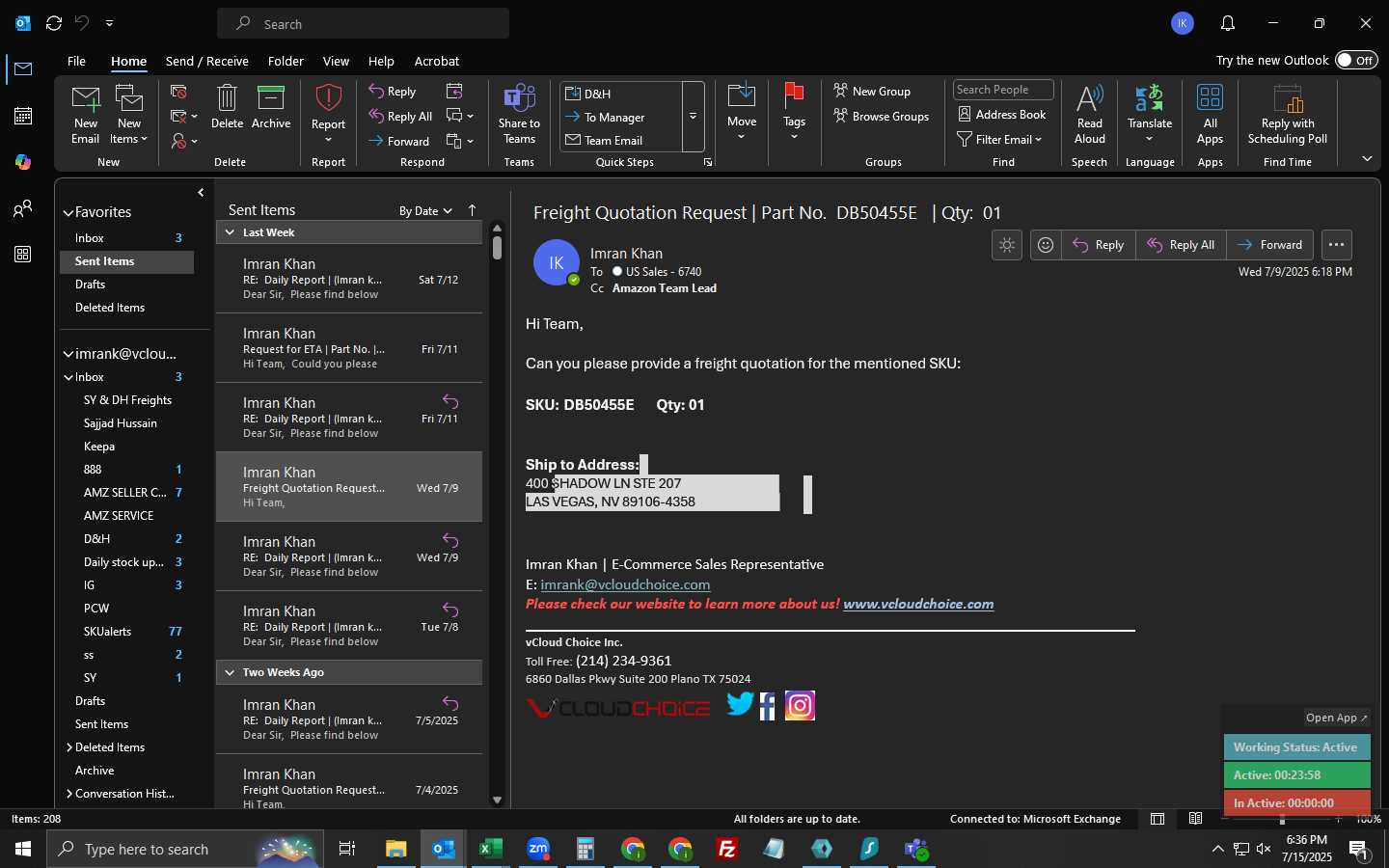This screenshot has width=1389, height=868.
Task: Archive the selected message
Action: coord(271,106)
